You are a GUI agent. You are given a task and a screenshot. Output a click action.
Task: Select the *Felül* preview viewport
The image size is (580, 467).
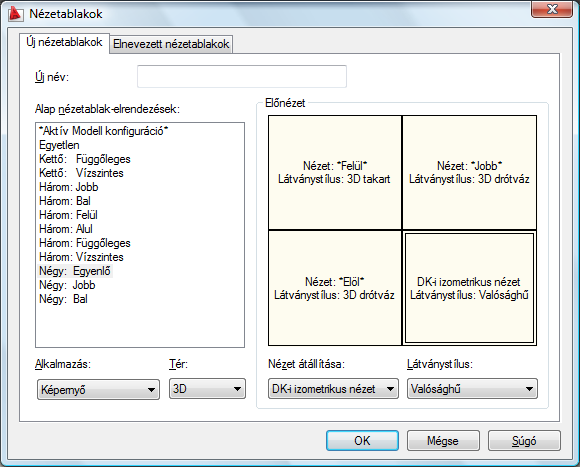(x=335, y=172)
